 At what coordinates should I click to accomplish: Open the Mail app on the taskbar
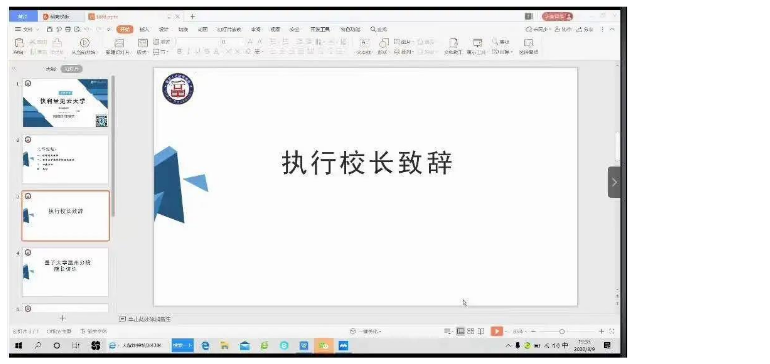tap(245, 346)
